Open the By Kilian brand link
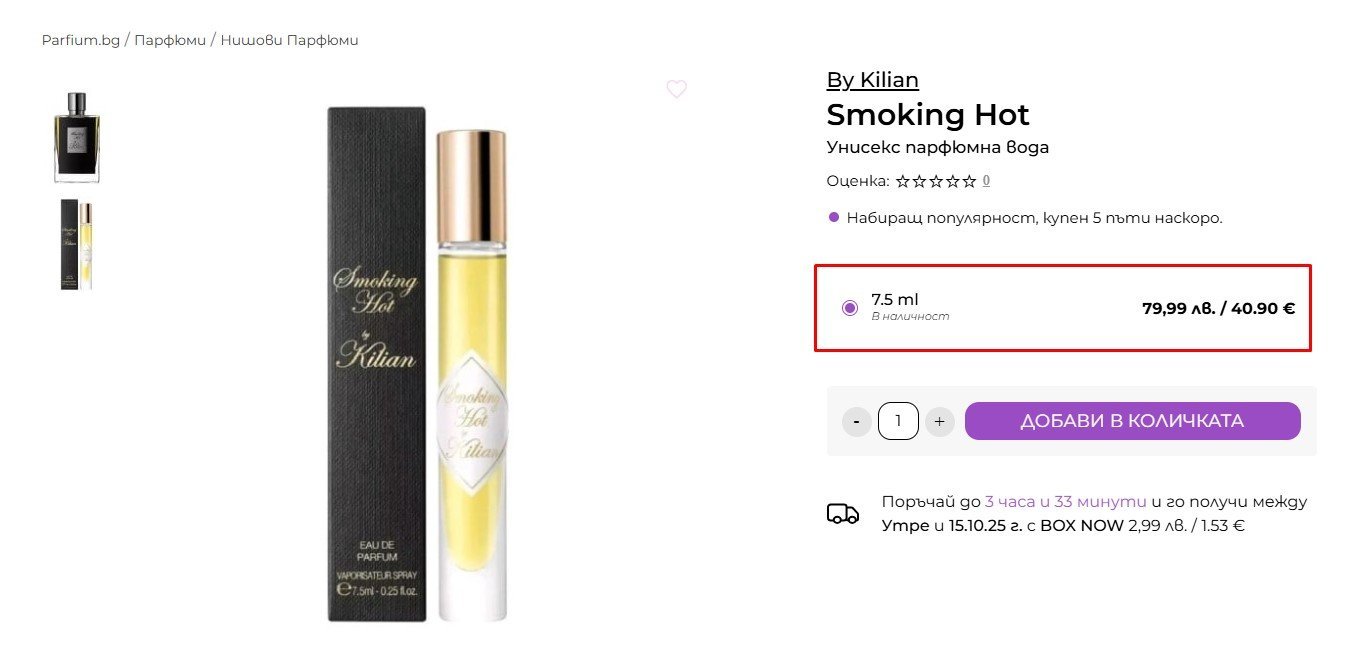1362x655 pixels. 872,80
